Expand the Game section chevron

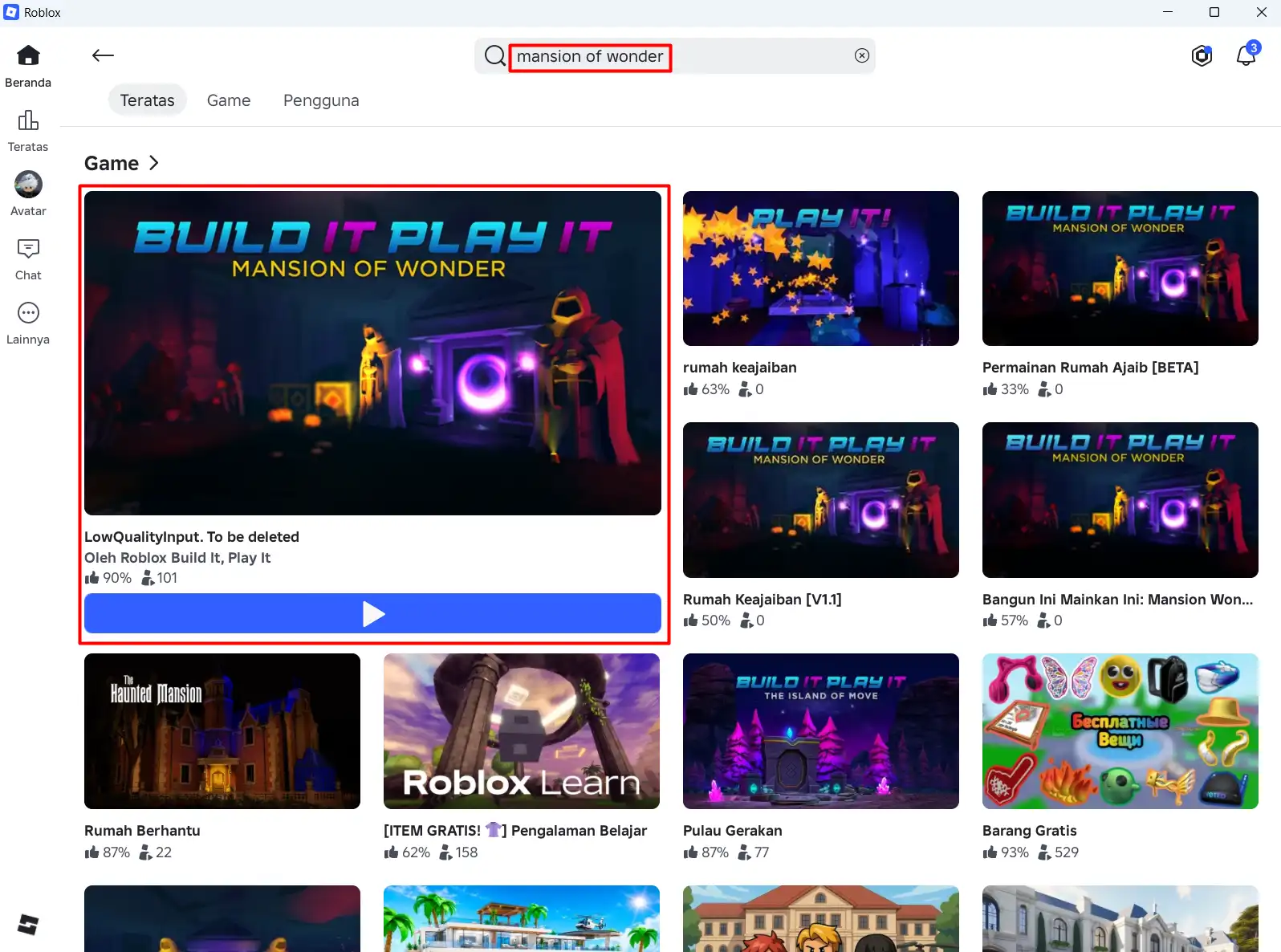pyautogui.click(x=154, y=163)
